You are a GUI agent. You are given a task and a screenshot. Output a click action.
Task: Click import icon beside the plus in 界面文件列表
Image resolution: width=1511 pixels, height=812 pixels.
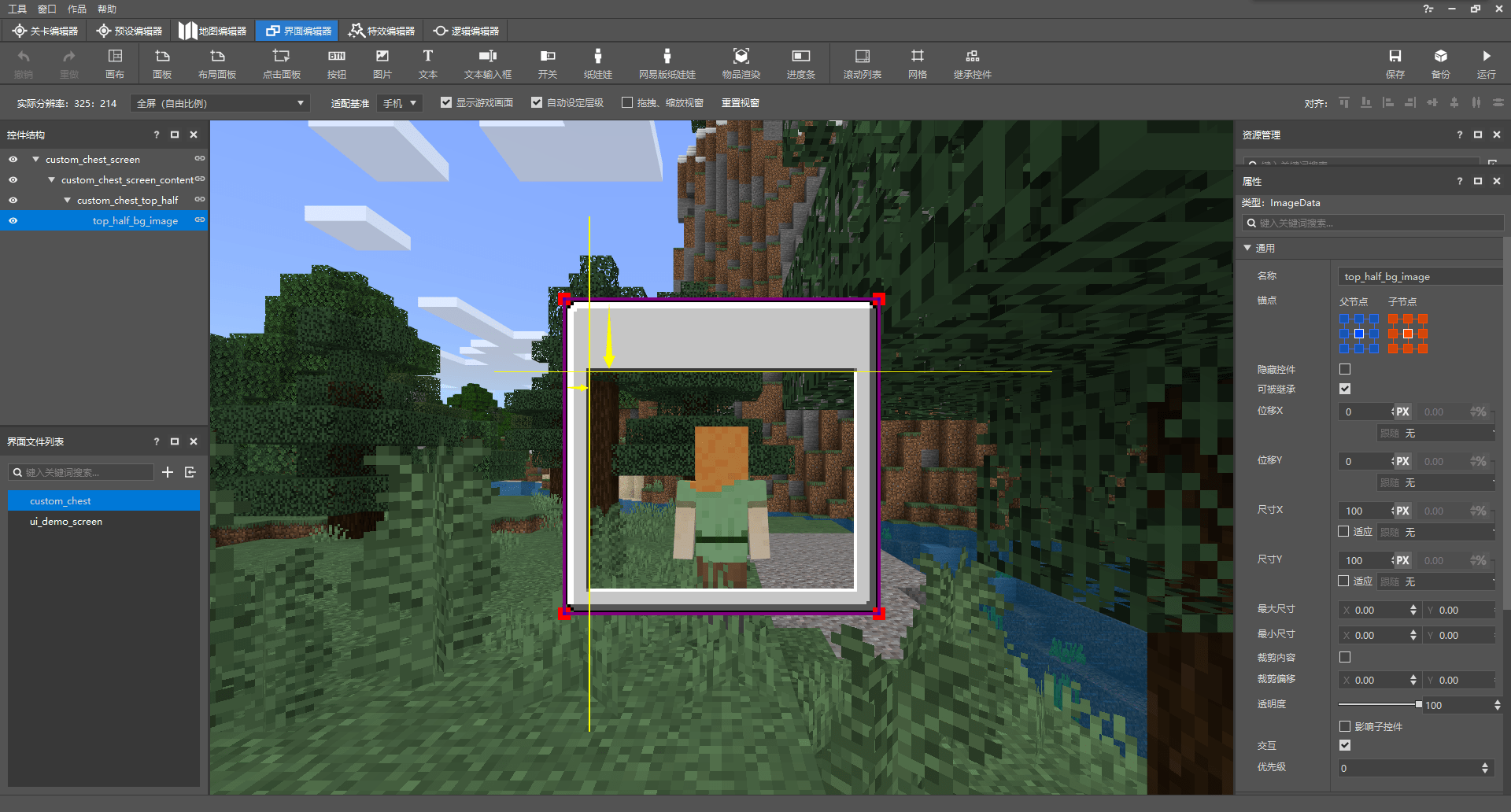pos(190,472)
